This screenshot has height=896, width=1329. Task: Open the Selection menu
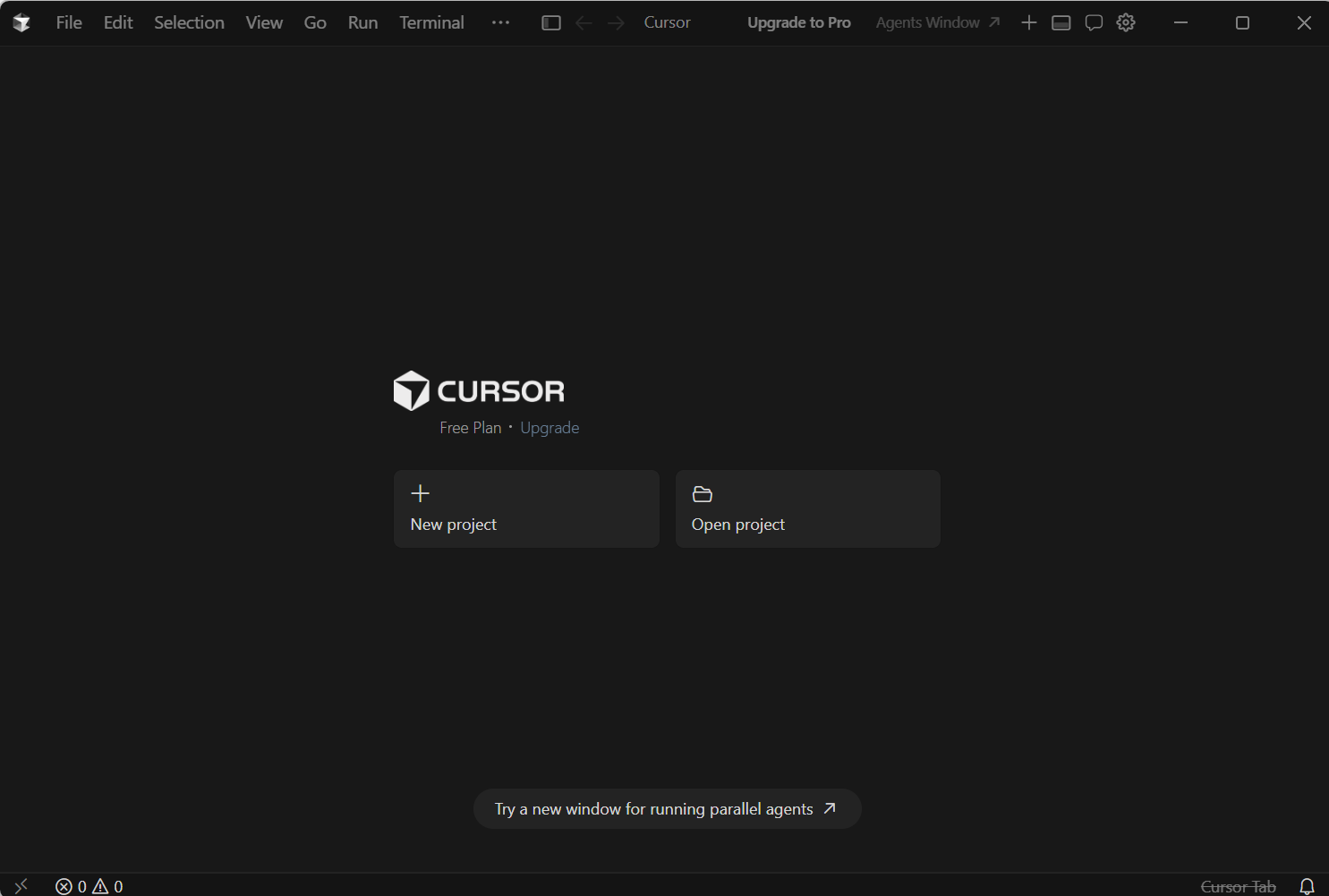pyautogui.click(x=189, y=23)
